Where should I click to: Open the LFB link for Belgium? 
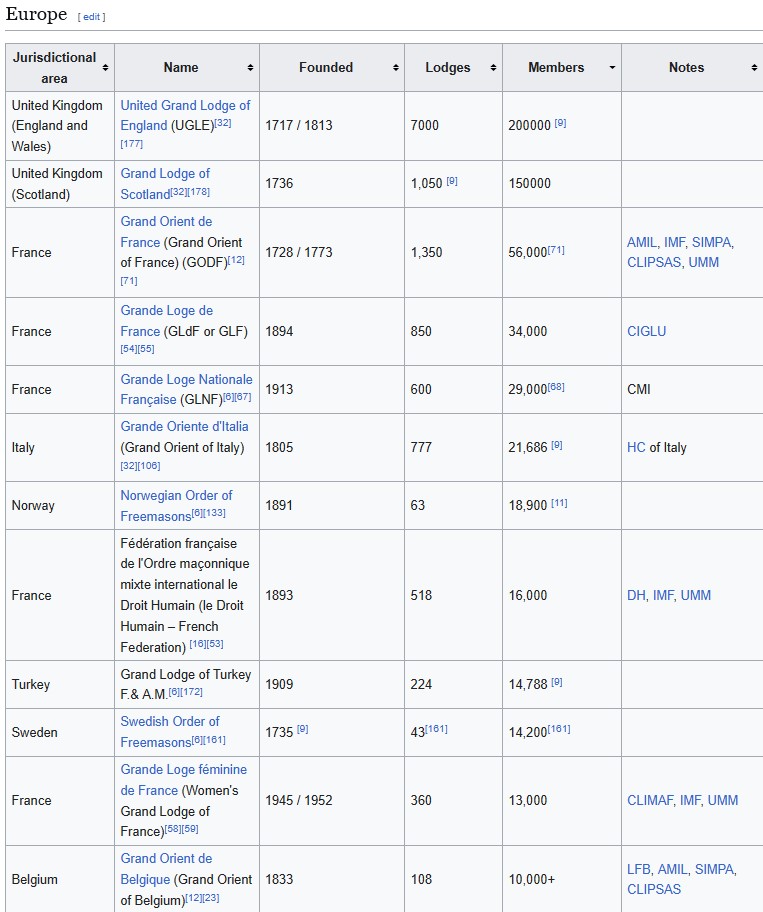coord(639,869)
